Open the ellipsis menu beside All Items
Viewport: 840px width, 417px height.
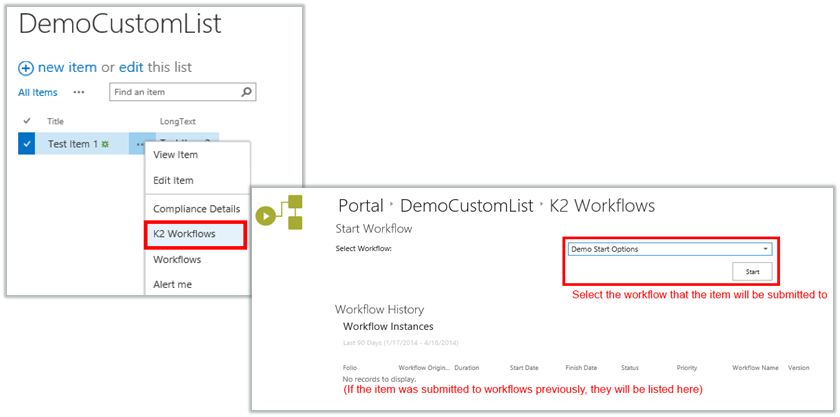(x=79, y=92)
